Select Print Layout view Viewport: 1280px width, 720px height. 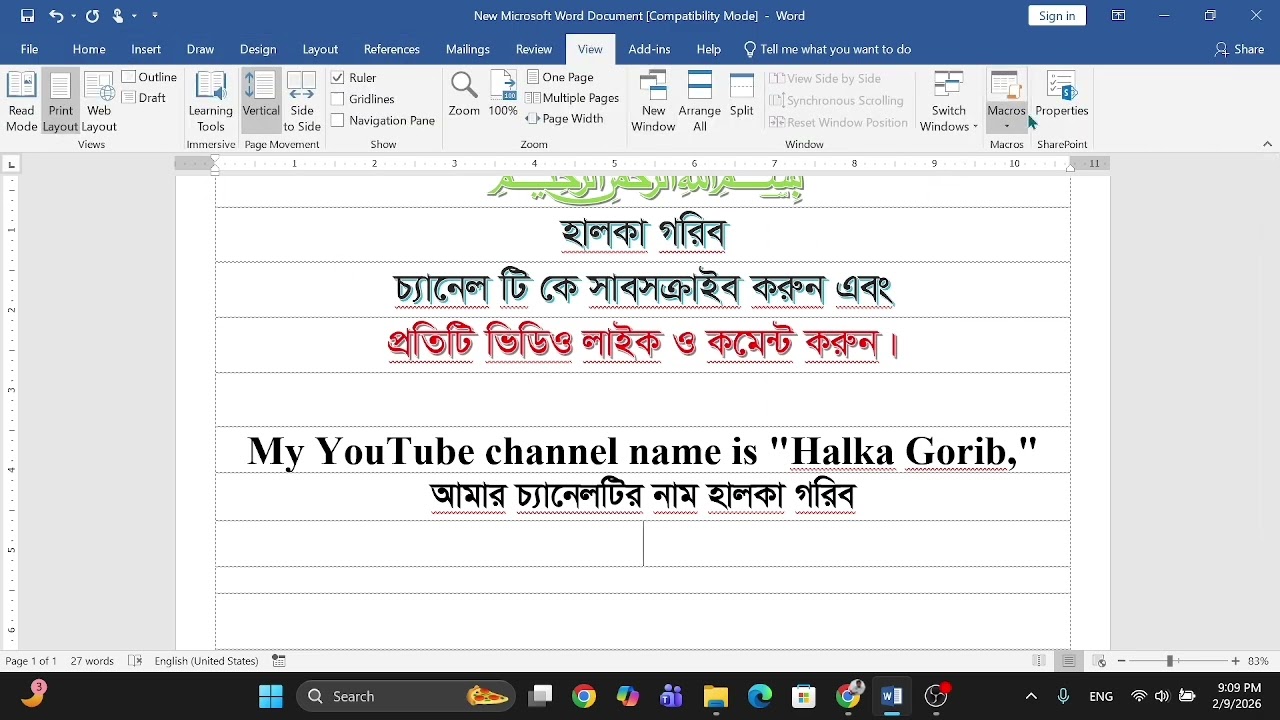pos(60,102)
